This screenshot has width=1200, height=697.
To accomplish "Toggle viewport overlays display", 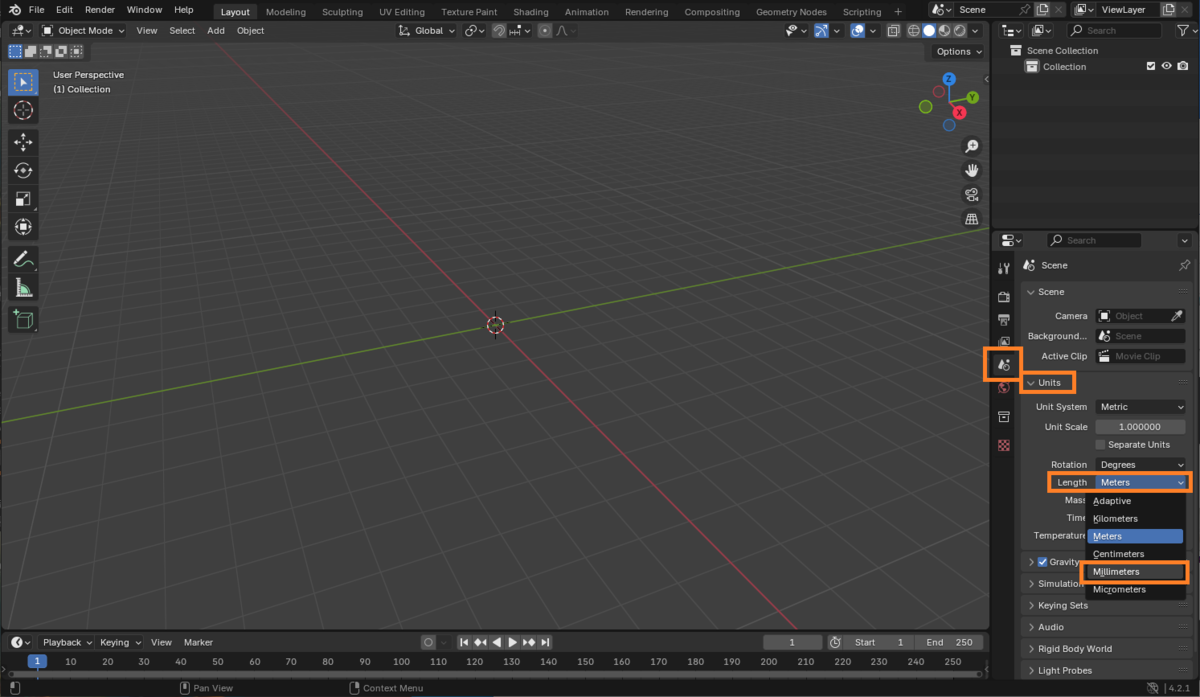I will coord(858,31).
